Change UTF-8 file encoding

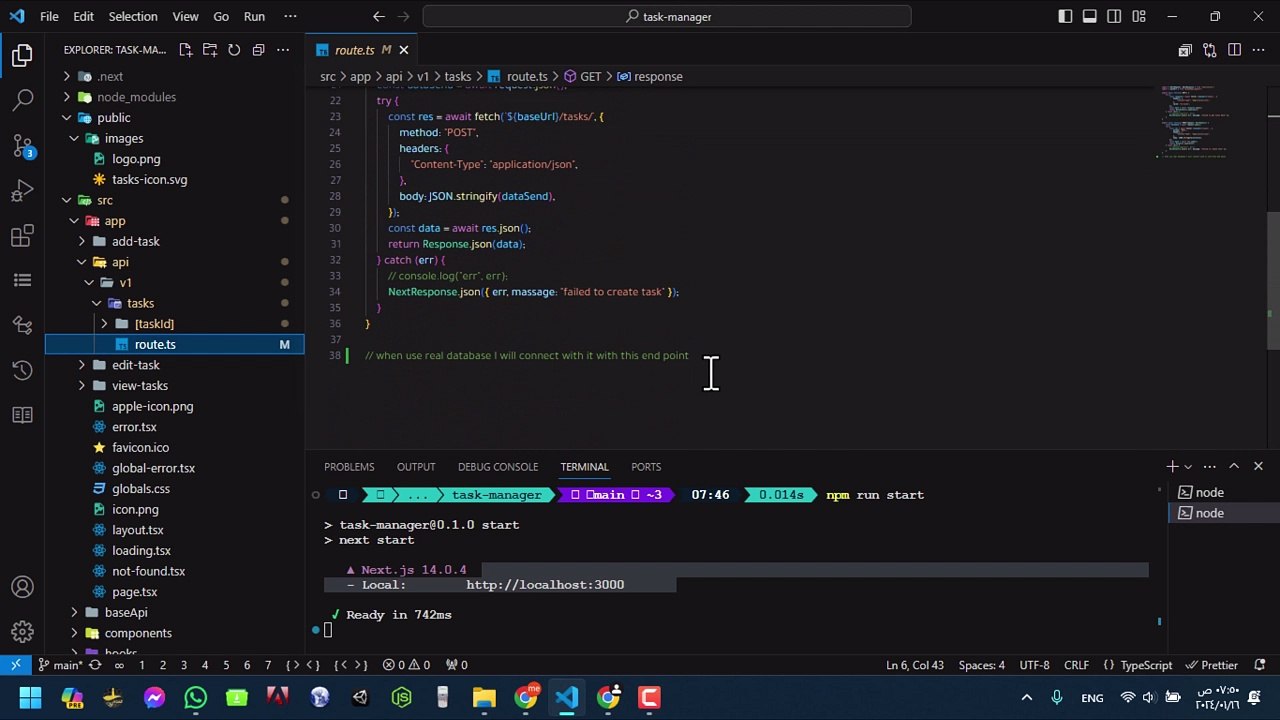(1034, 665)
